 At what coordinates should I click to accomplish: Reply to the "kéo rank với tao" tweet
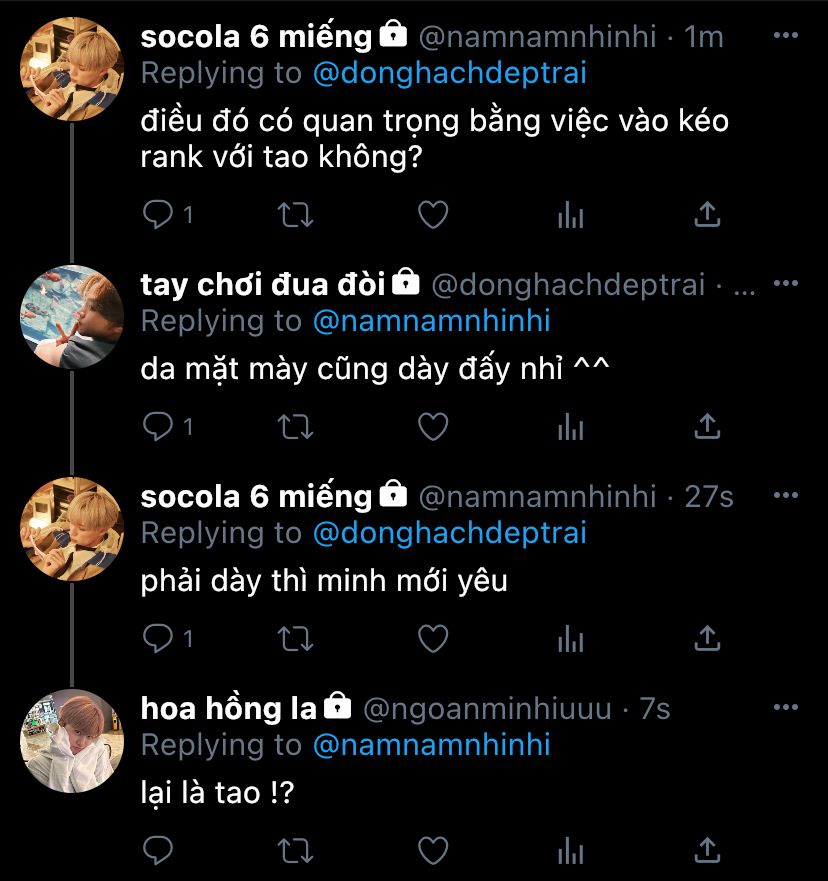pos(159,214)
